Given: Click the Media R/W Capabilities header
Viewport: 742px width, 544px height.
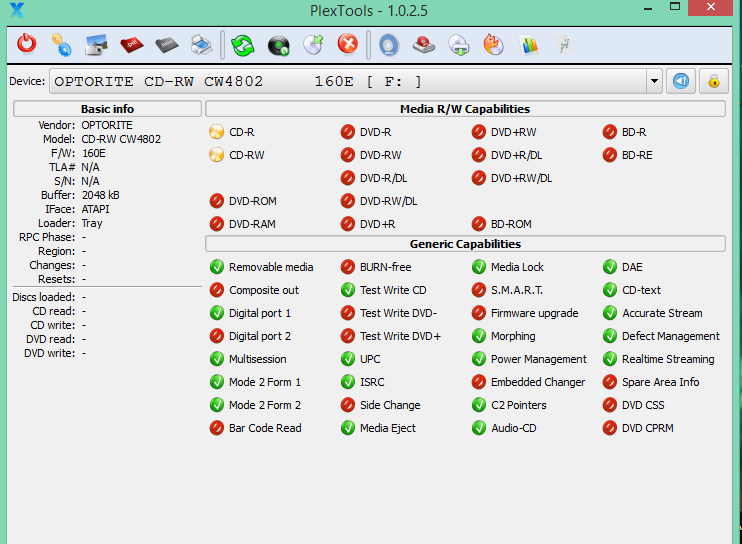Looking at the screenshot, I should click(465, 109).
